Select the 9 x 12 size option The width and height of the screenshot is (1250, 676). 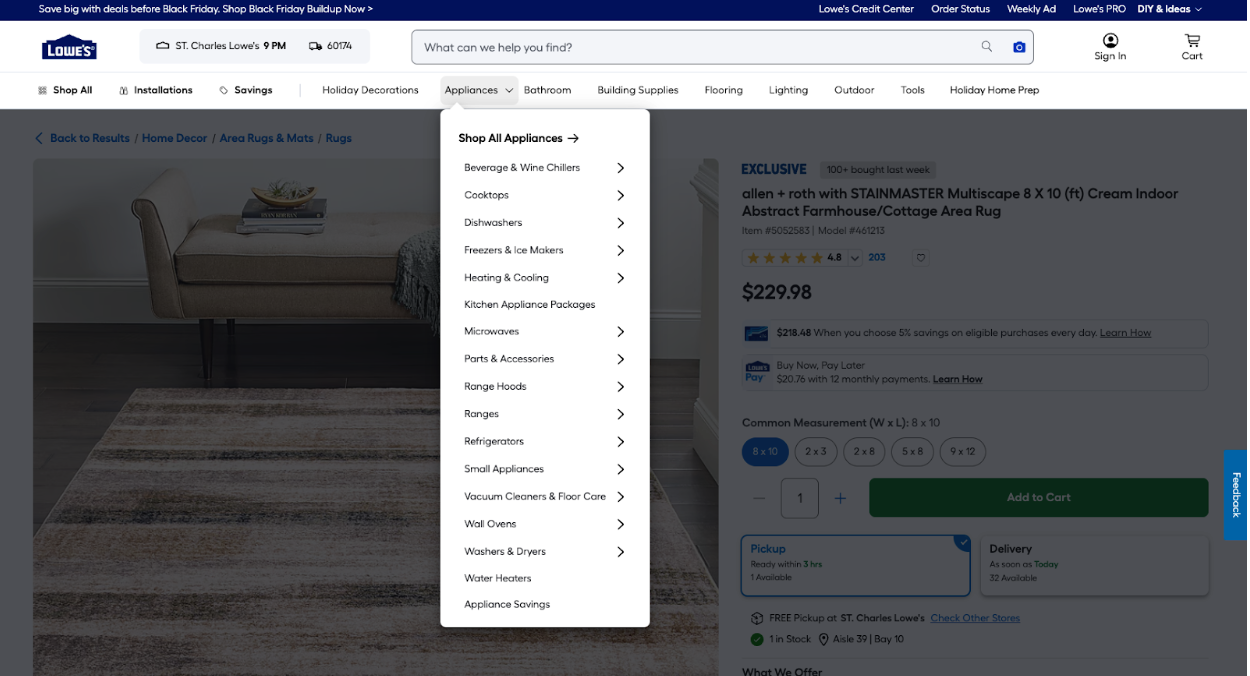click(962, 451)
